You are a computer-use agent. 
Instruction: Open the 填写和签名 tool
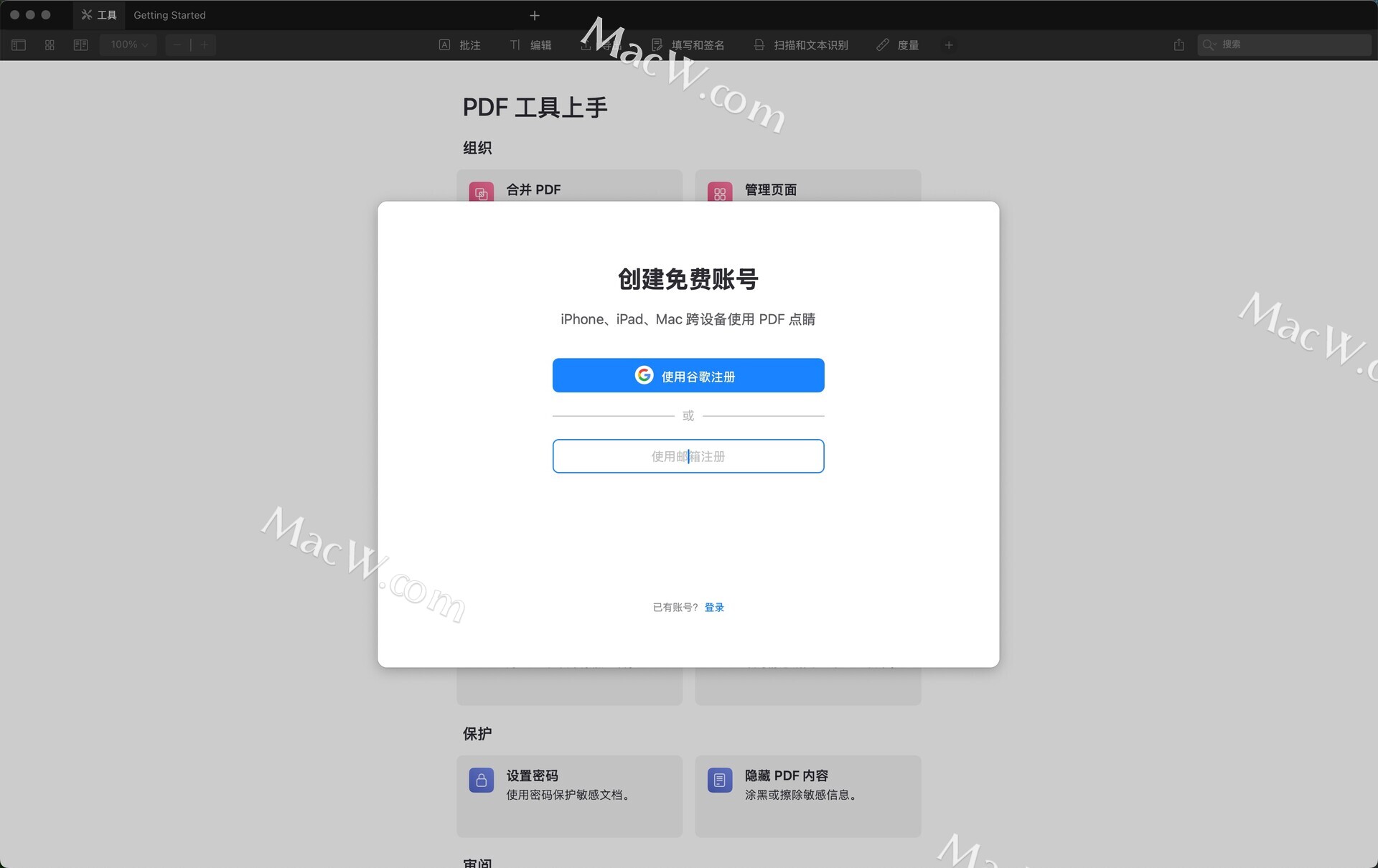(688, 45)
